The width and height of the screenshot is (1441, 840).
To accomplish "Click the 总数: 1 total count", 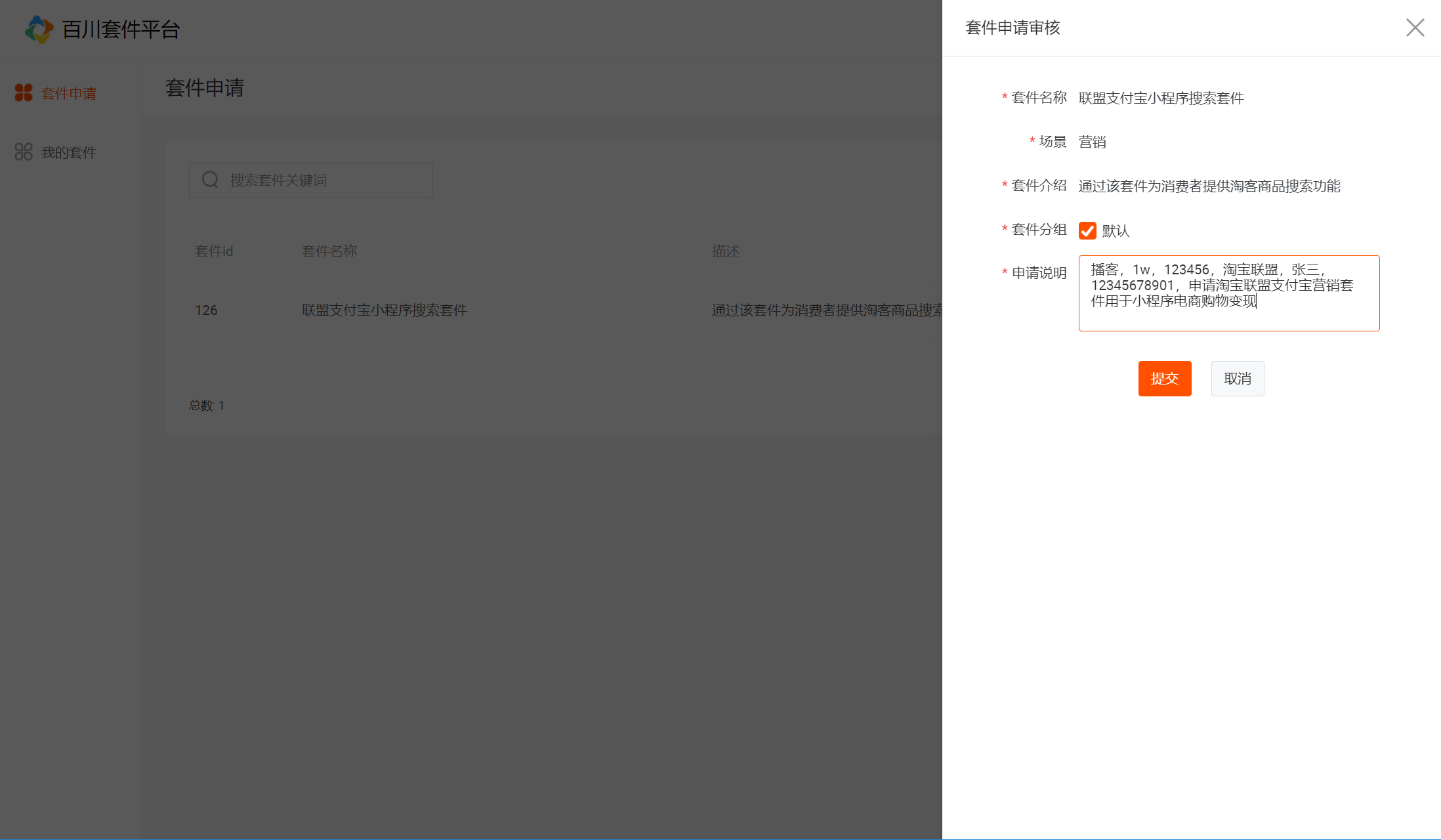I will [207, 406].
